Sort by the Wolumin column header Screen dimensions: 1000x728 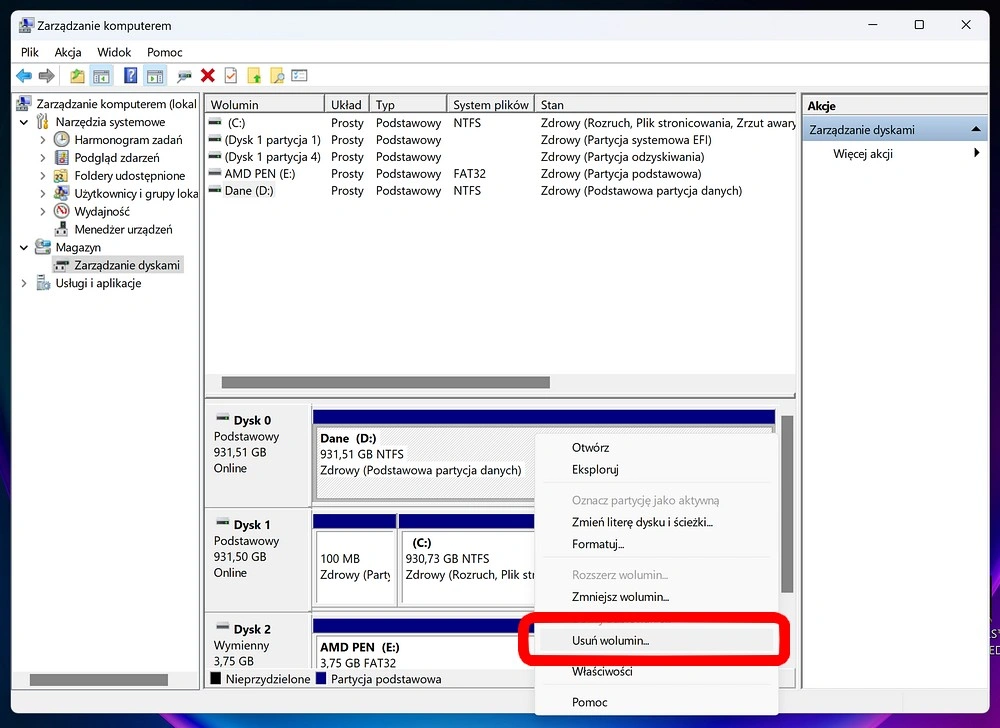tap(265, 105)
